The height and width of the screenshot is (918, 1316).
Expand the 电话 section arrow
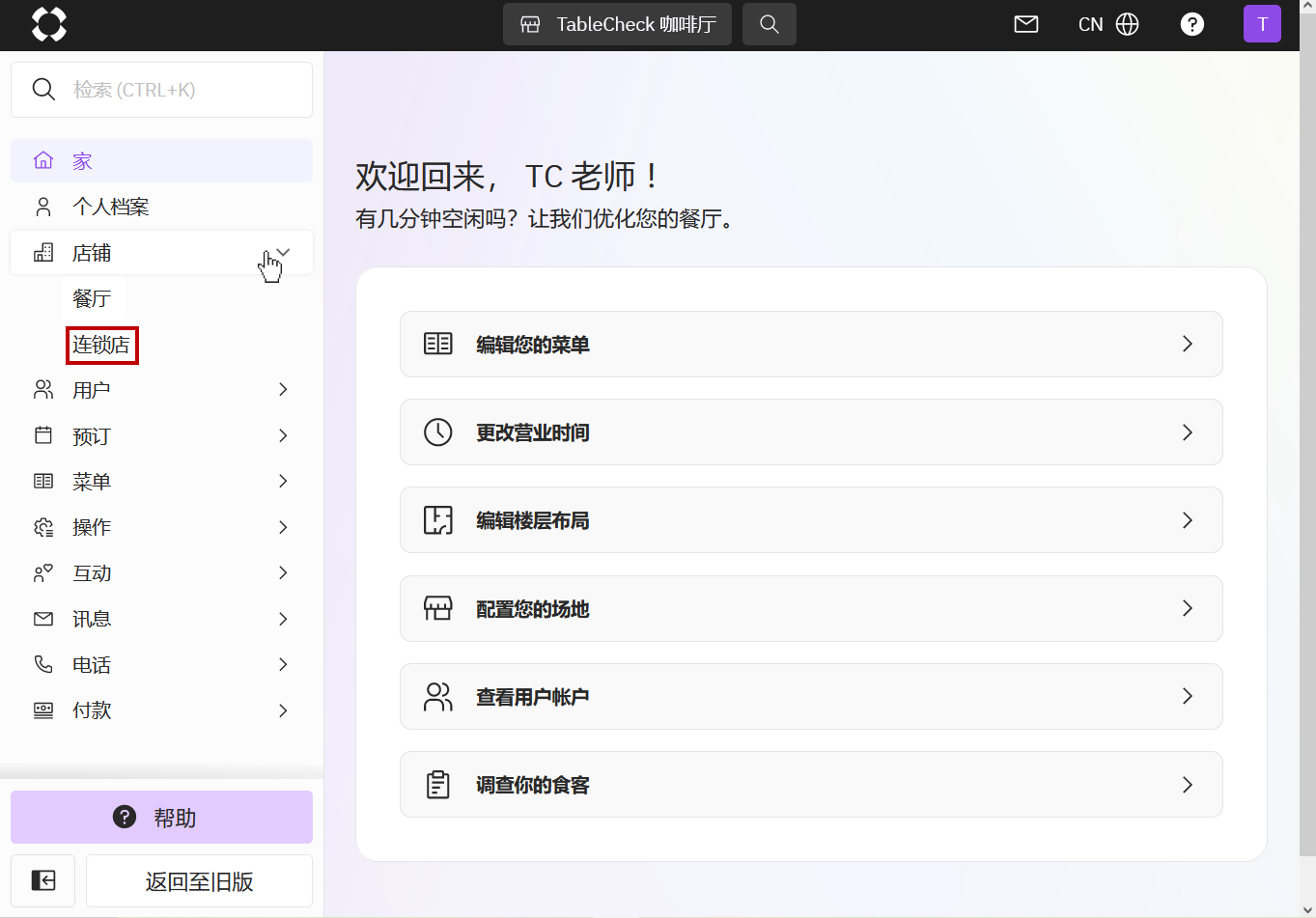[x=283, y=664]
